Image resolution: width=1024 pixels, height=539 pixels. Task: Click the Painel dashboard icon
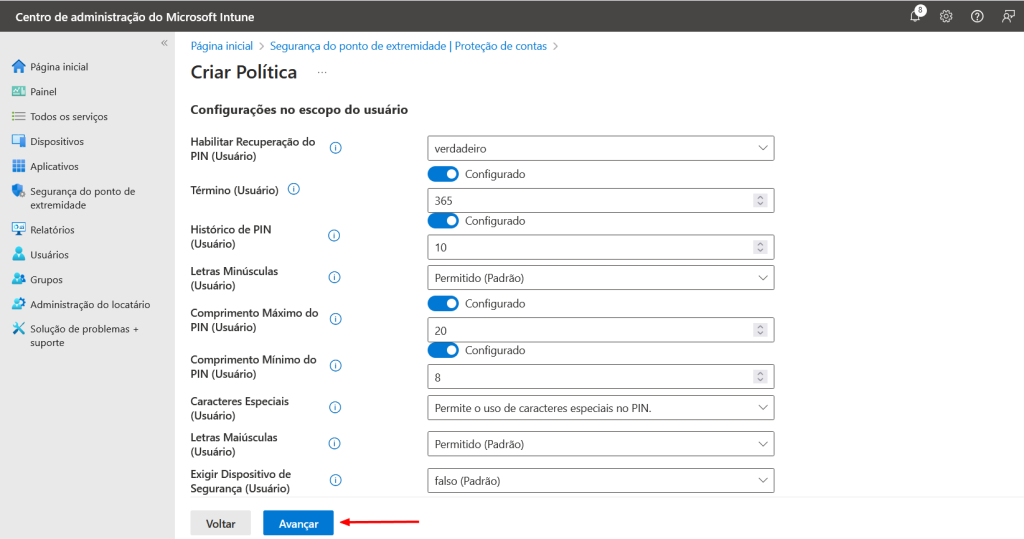18,91
